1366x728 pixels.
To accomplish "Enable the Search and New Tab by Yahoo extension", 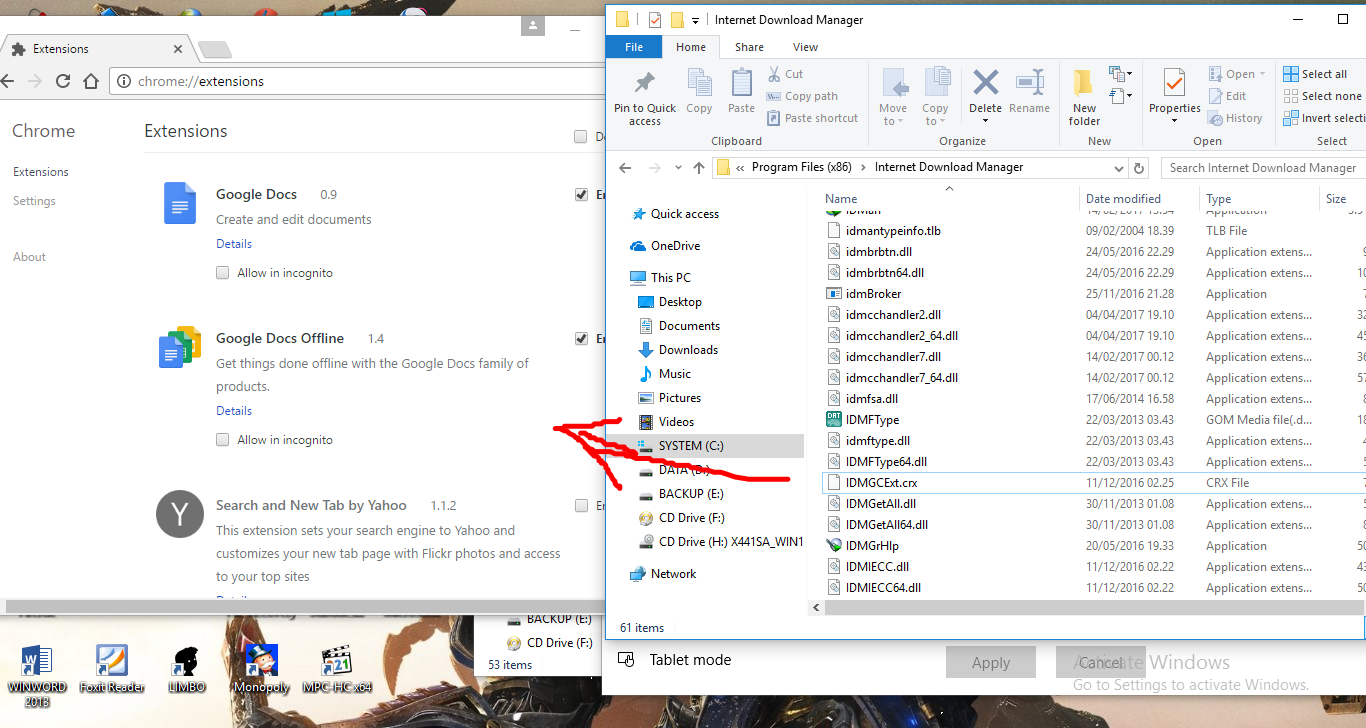I will coord(581,506).
